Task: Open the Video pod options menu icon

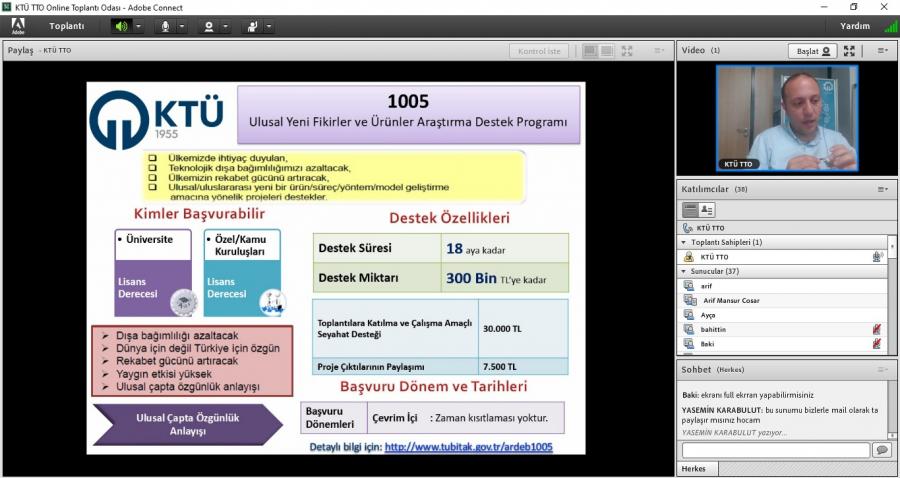Action: [882, 51]
